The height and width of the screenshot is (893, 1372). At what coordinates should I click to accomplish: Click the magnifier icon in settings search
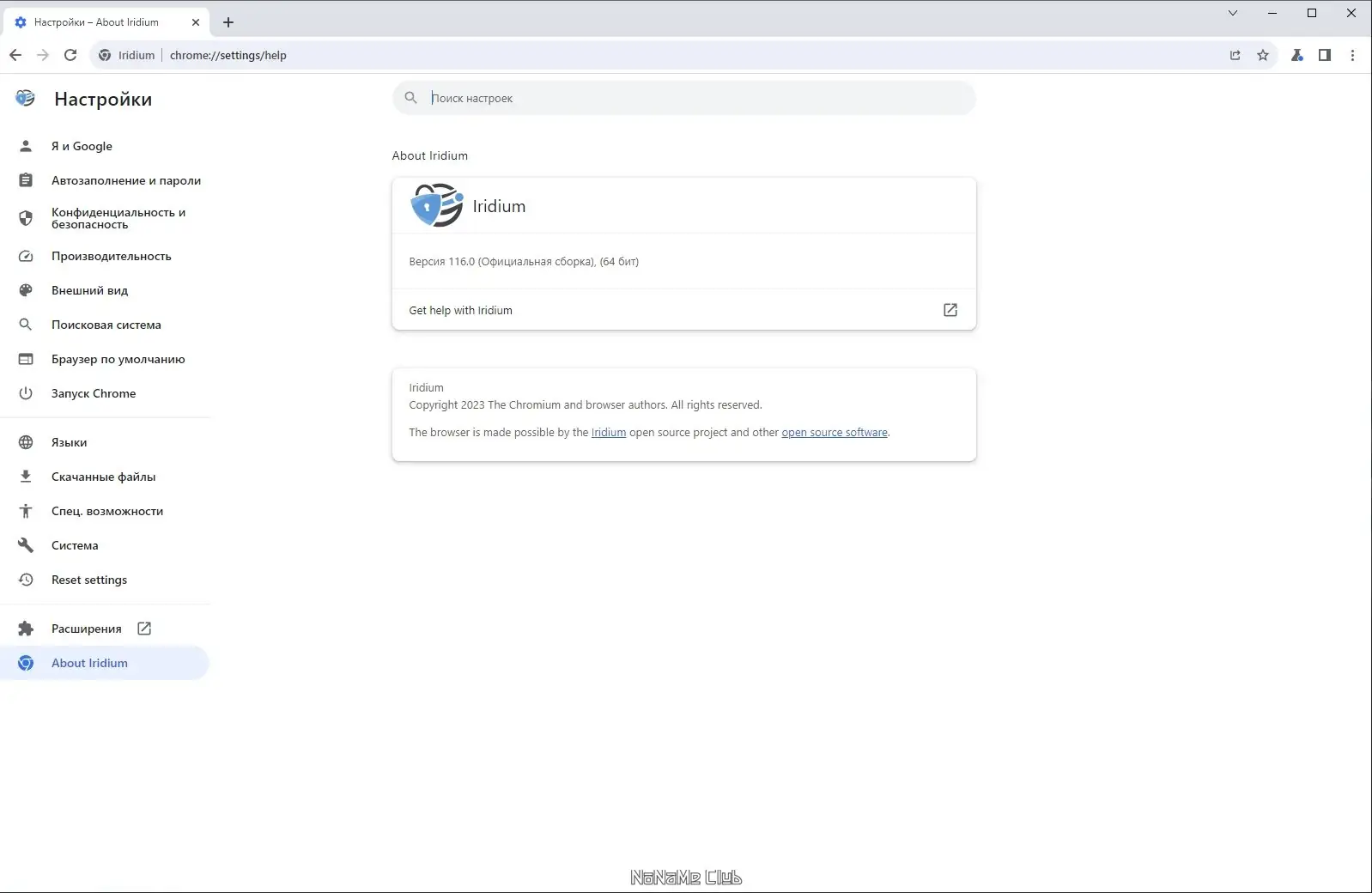(x=411, y=98)
